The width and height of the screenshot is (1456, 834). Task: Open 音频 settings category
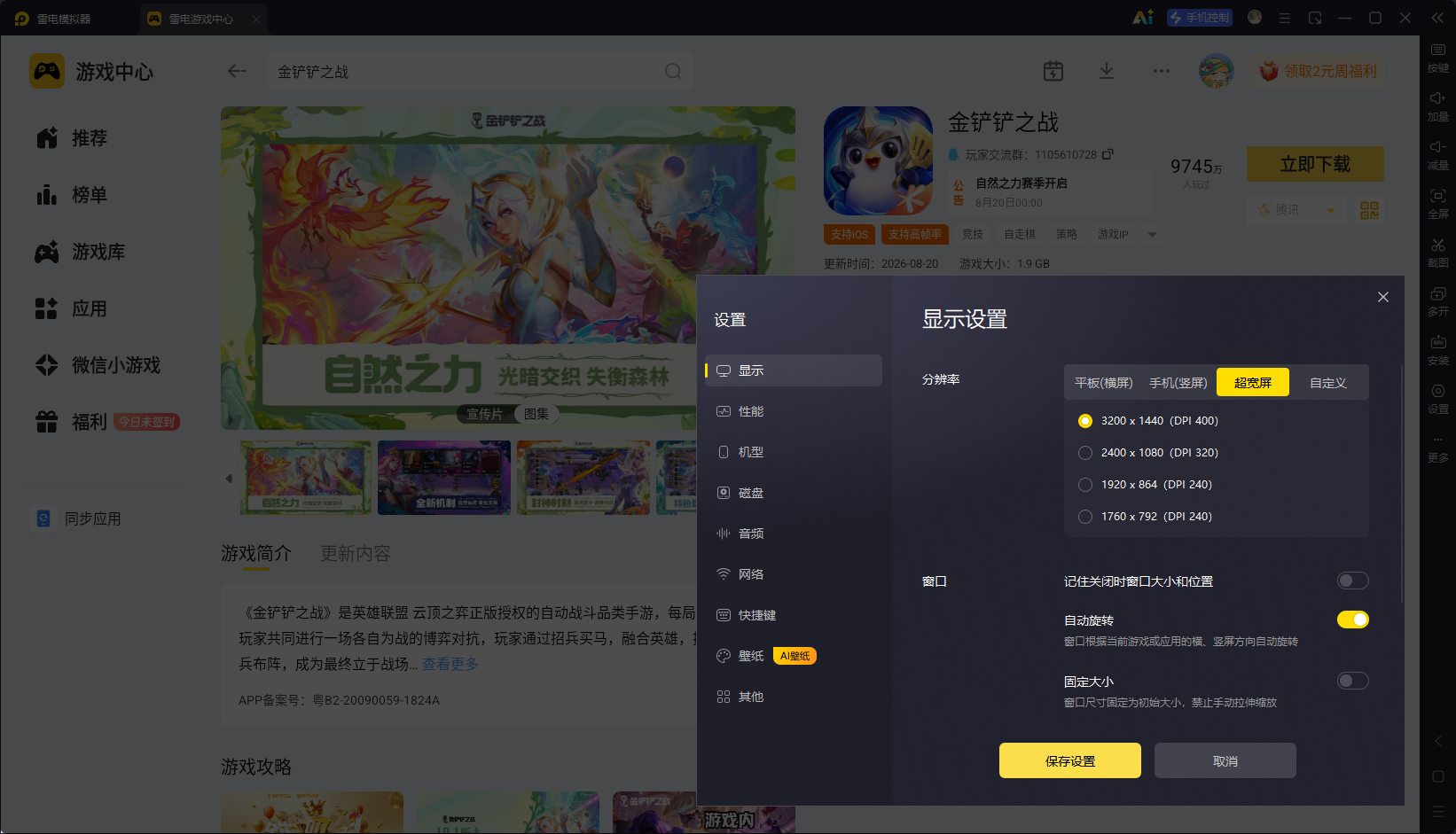point(794,534)
